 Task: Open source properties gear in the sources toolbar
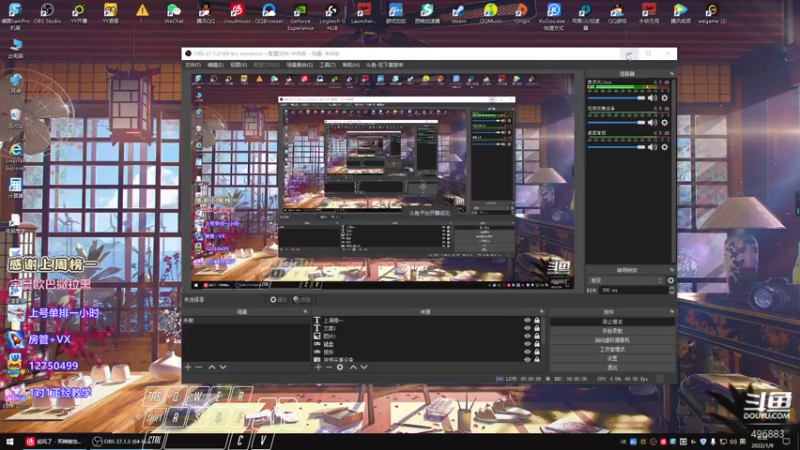tap(340, 367)
